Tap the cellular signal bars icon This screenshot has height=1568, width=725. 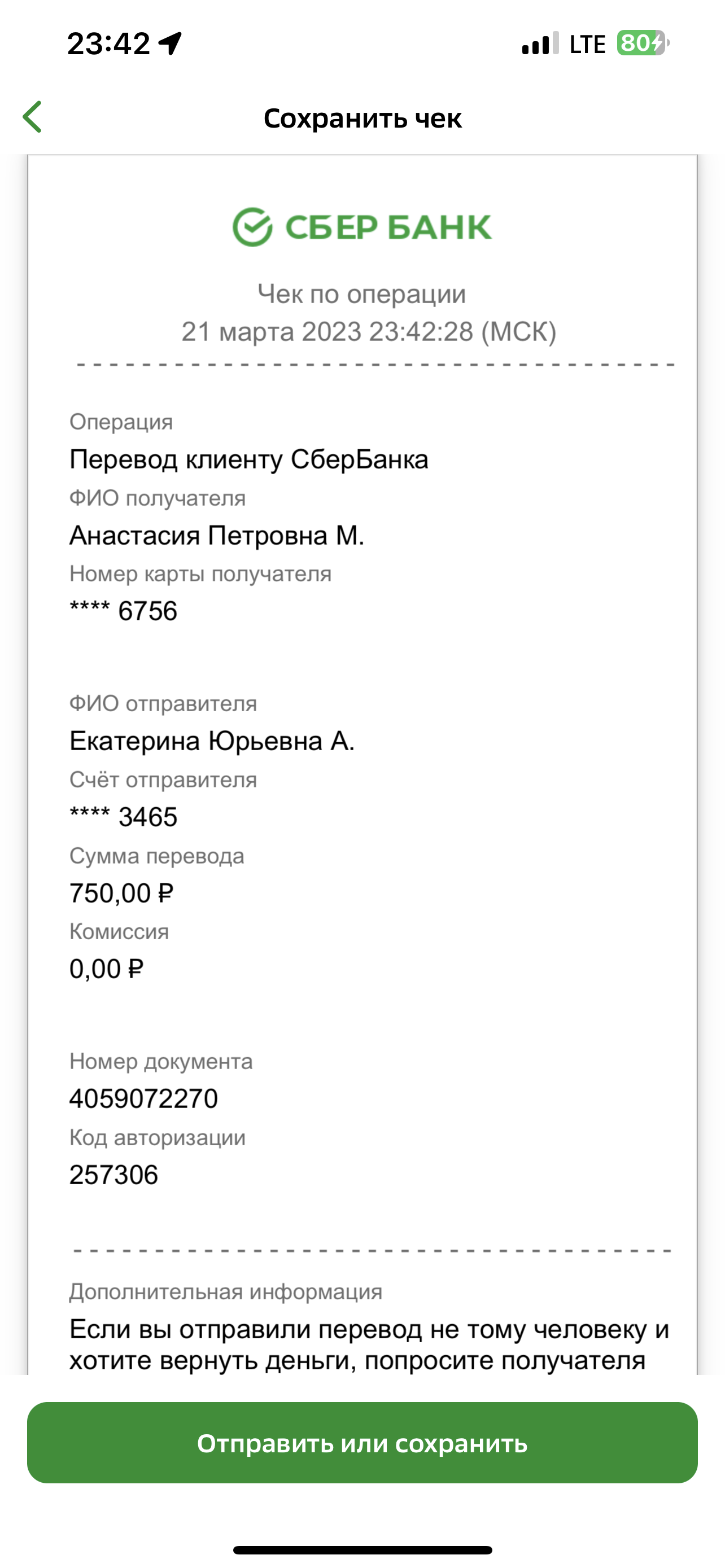tap(540, 43)
